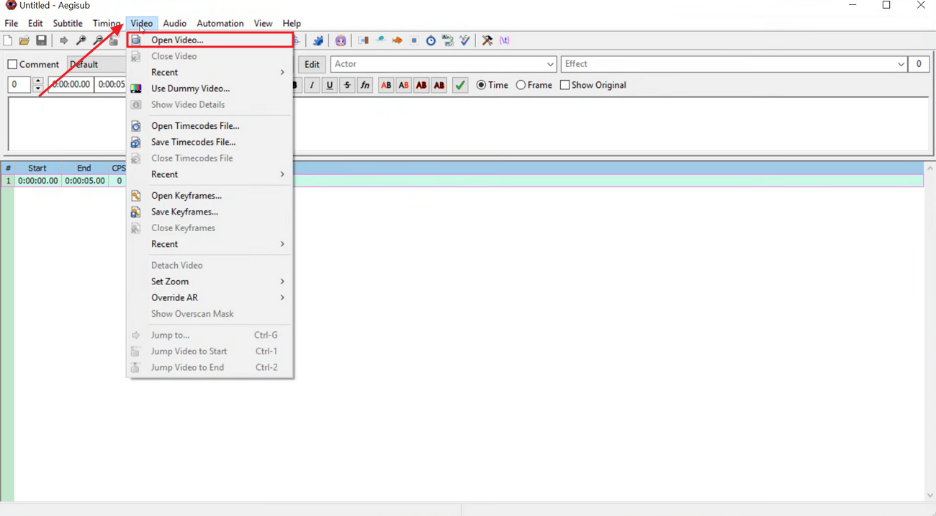Click the Open subtitles folder icon

click(x=24, y=41)
